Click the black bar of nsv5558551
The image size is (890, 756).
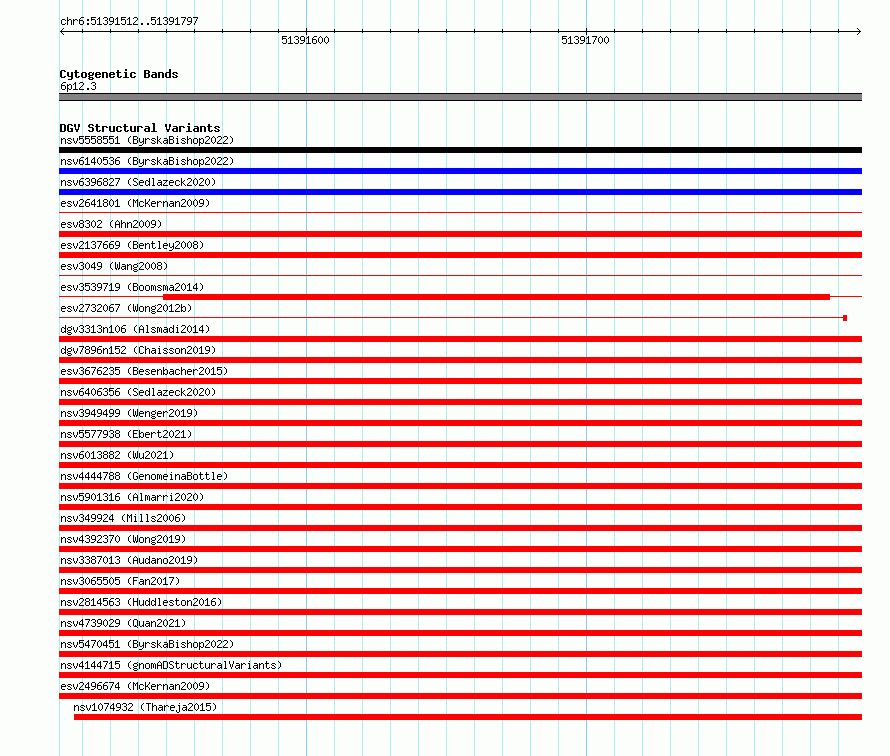coord(460,150)
